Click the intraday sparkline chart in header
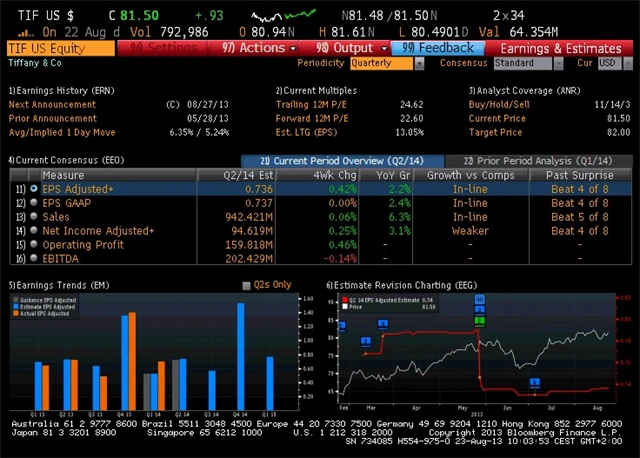This screenshot has width=640, height=458. 280,17
